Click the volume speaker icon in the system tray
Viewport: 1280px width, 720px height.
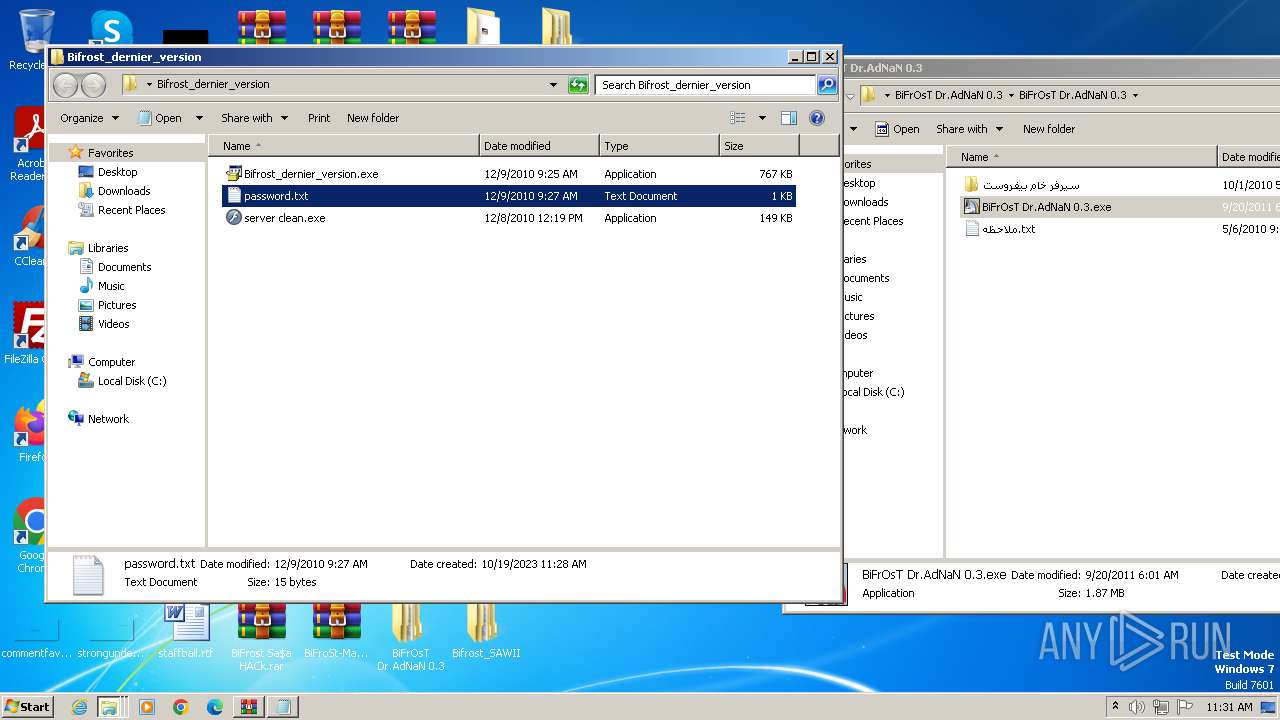pyautogui.click(x=1136, y=707)
